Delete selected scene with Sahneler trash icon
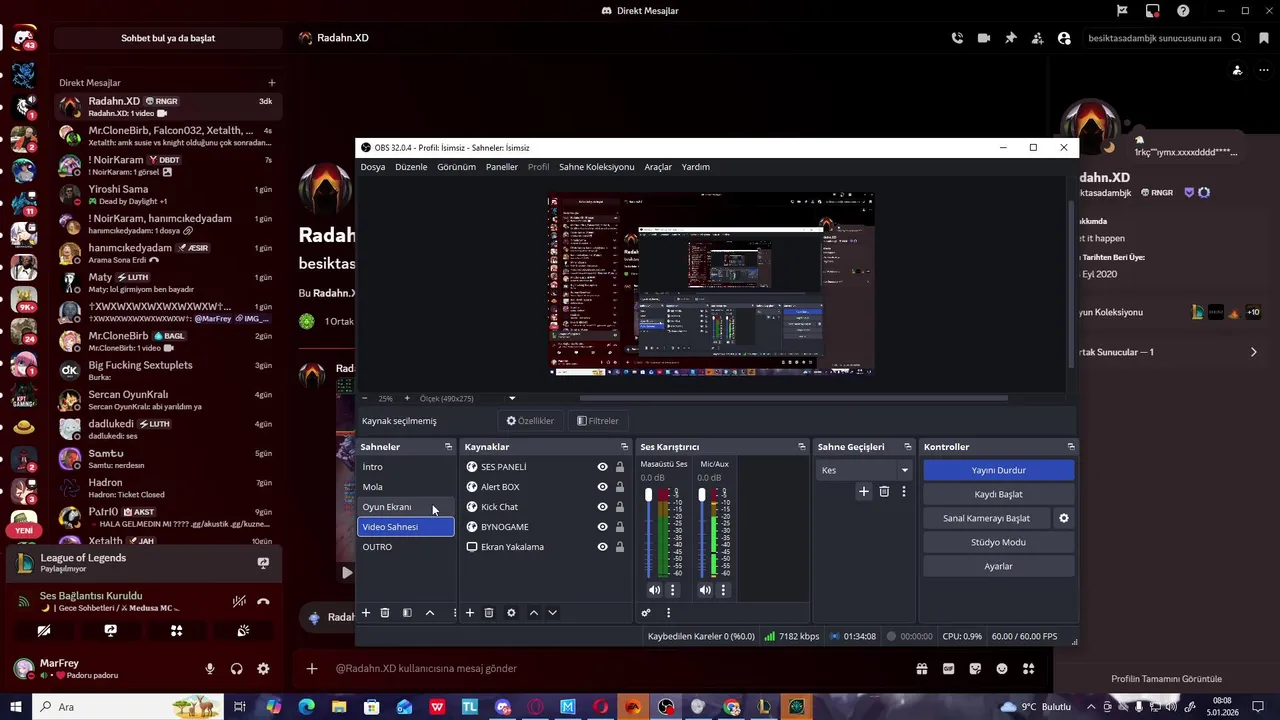Image resolution: width=1280 pixels, height=720 pixels. click(x=385, y=613)
